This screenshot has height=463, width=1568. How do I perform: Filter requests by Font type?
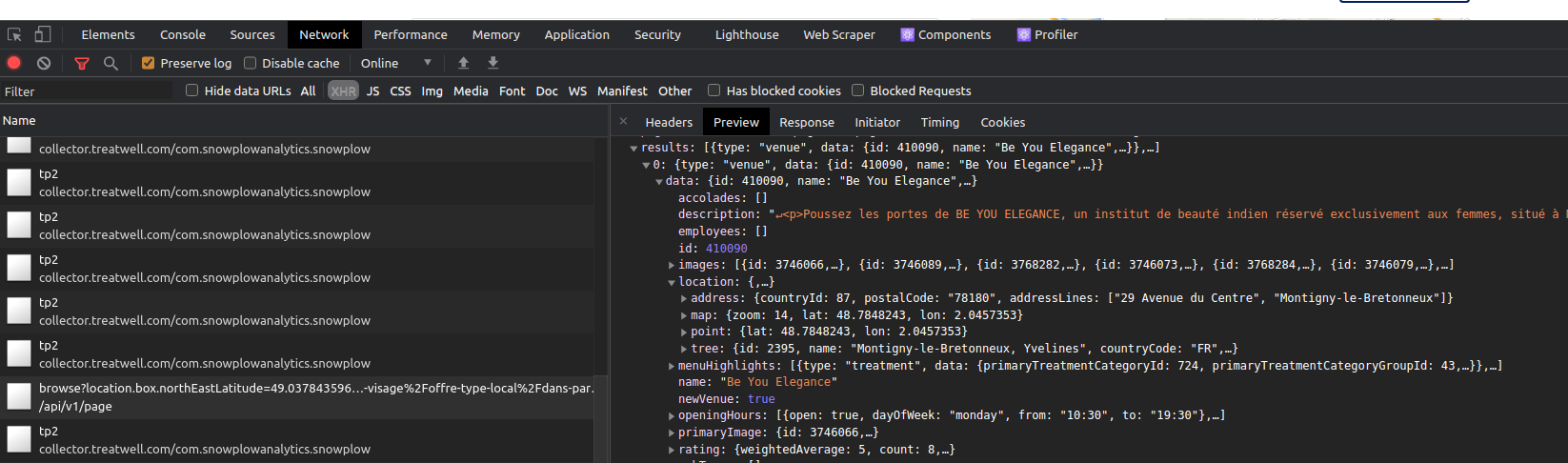coord(513,91)
